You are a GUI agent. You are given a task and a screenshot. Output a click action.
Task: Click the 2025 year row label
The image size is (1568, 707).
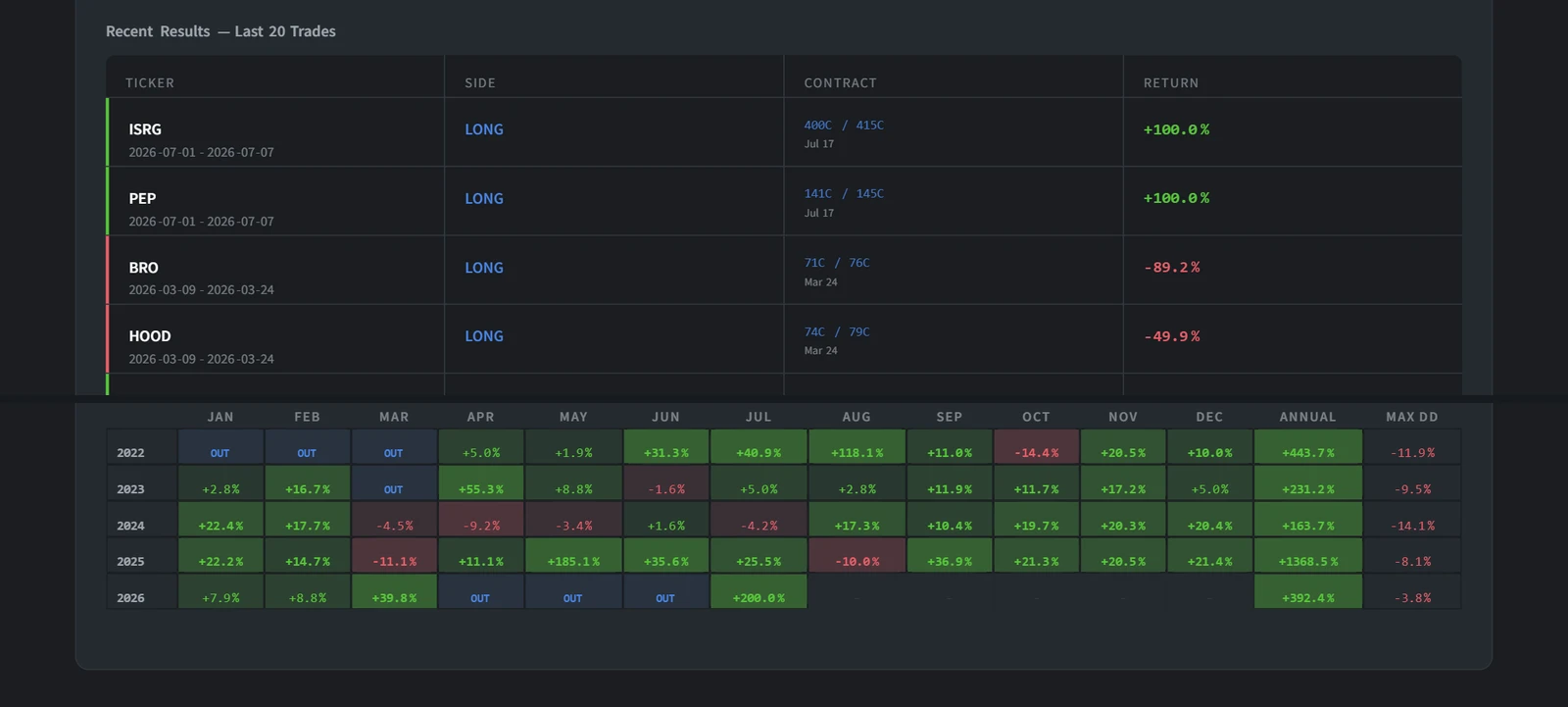click(x=130, y=562)
